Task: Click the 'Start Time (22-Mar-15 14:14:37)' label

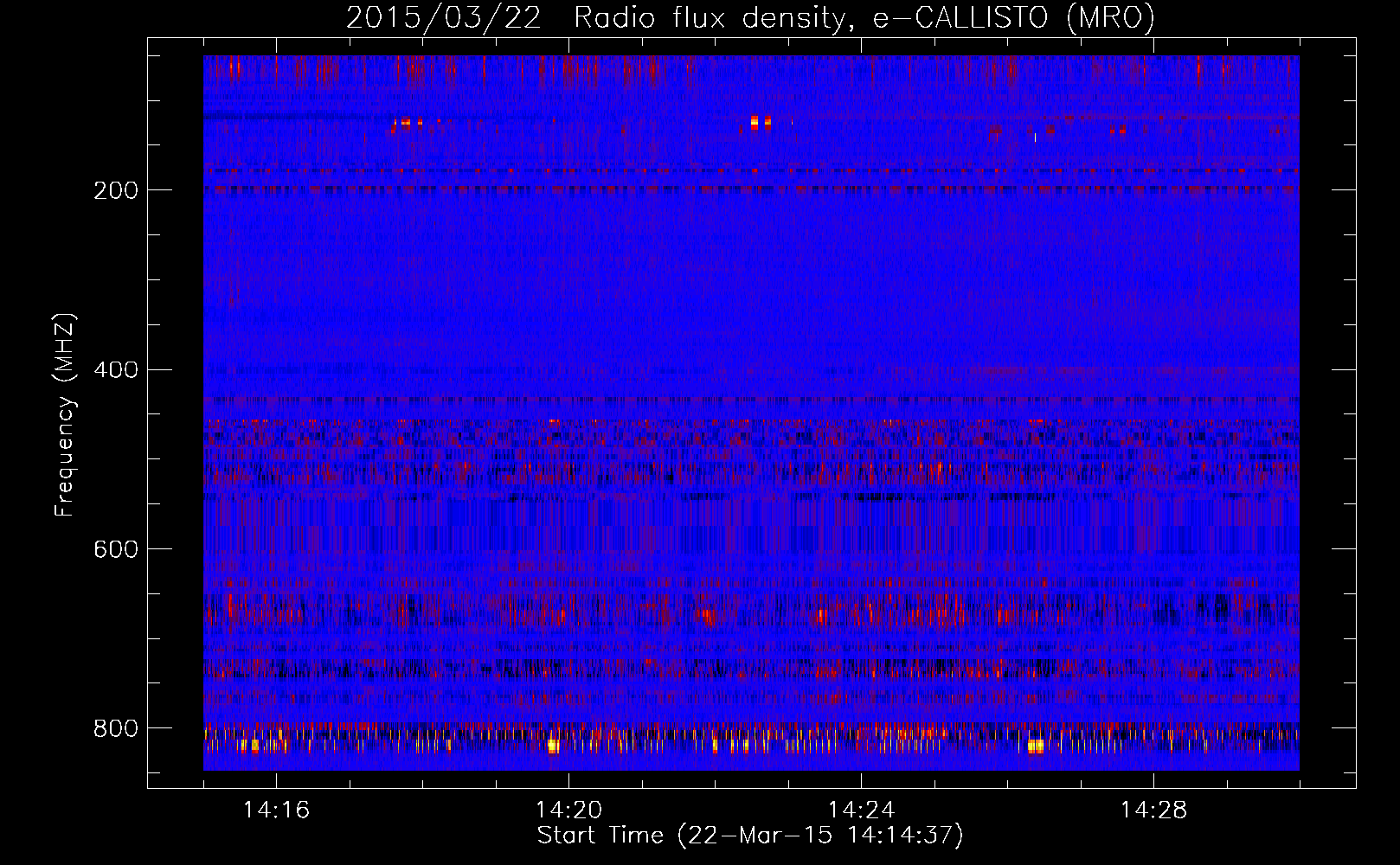Action: [x=750, y=836]
